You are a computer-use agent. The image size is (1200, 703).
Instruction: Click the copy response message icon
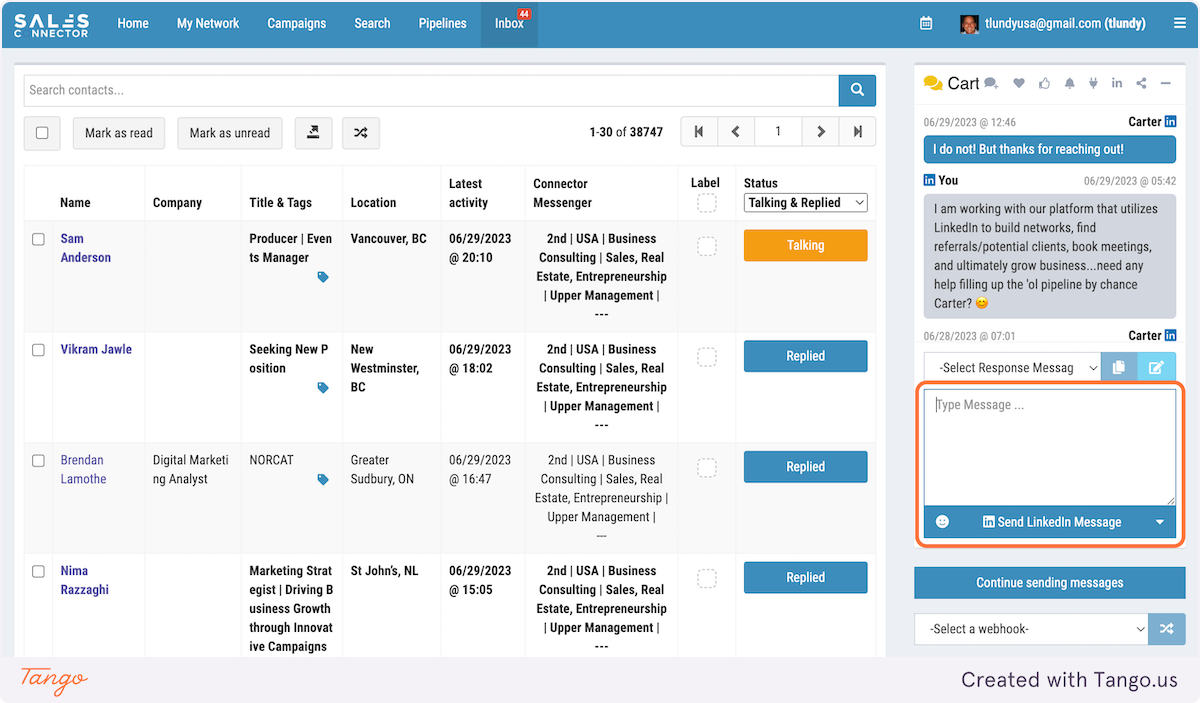coord(1119,367)
